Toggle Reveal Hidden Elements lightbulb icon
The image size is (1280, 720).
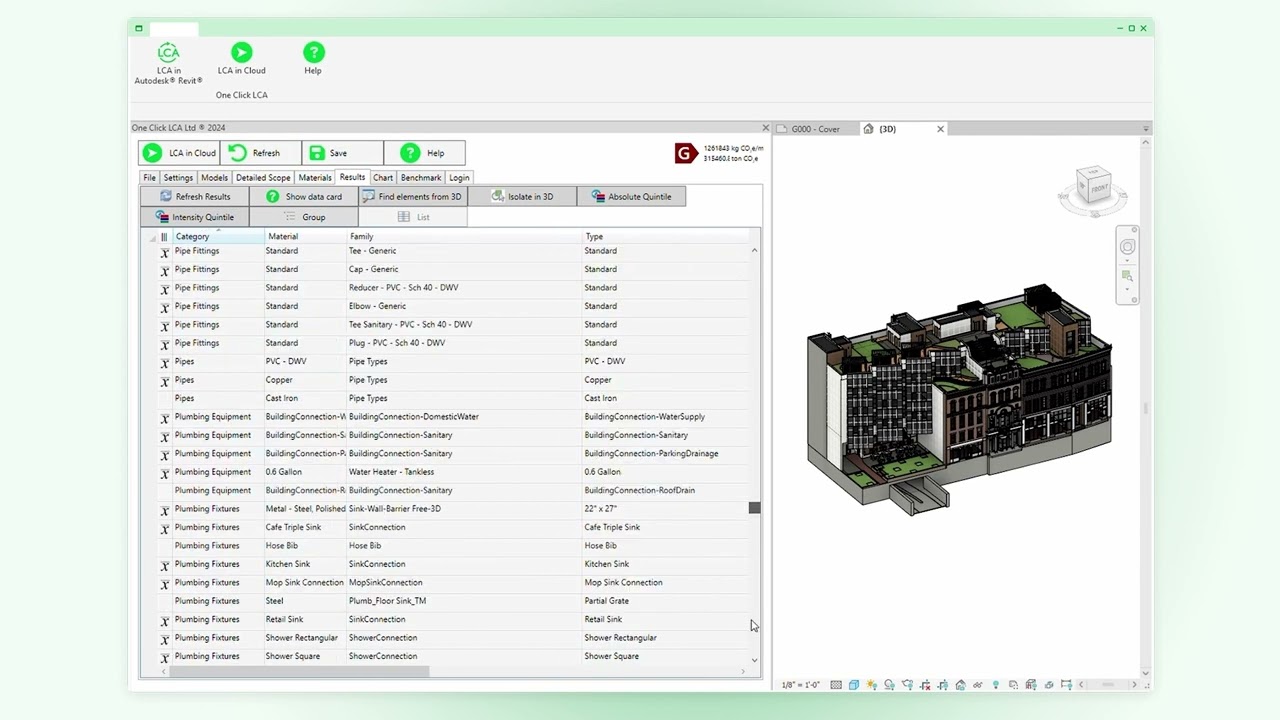(x=995, y=685)
